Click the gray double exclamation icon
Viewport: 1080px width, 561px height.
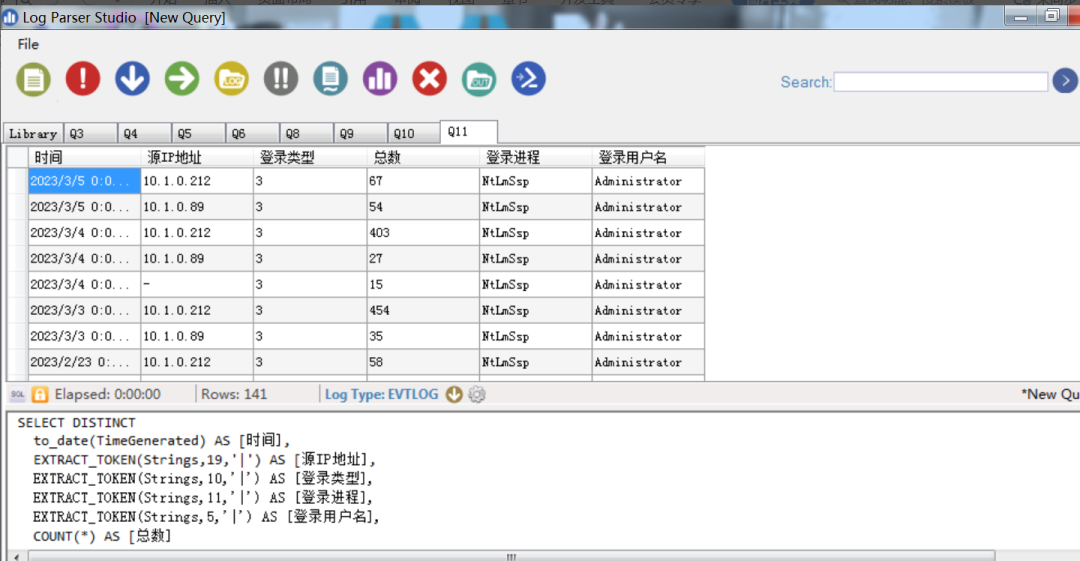point(281,79)
